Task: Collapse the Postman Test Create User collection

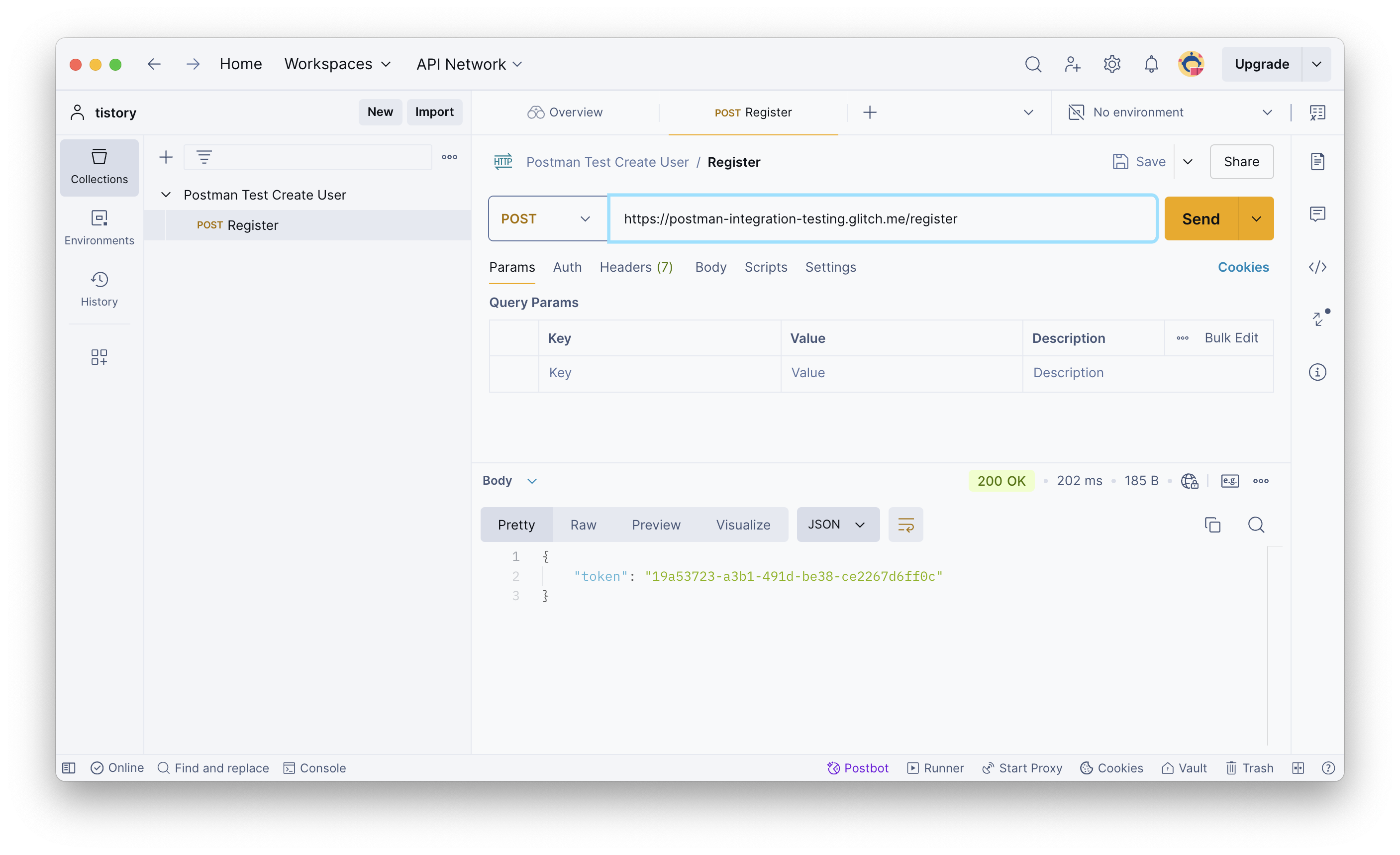Action: tap(166, 195)
